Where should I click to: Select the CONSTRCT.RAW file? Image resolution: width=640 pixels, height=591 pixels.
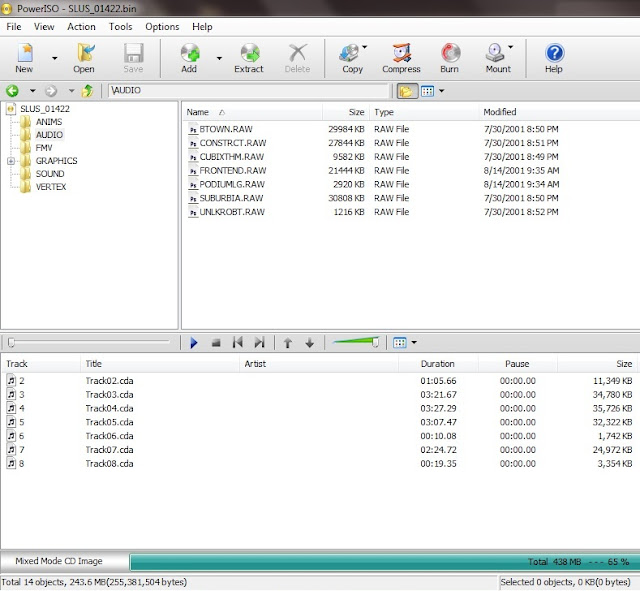tap(233, 143)
